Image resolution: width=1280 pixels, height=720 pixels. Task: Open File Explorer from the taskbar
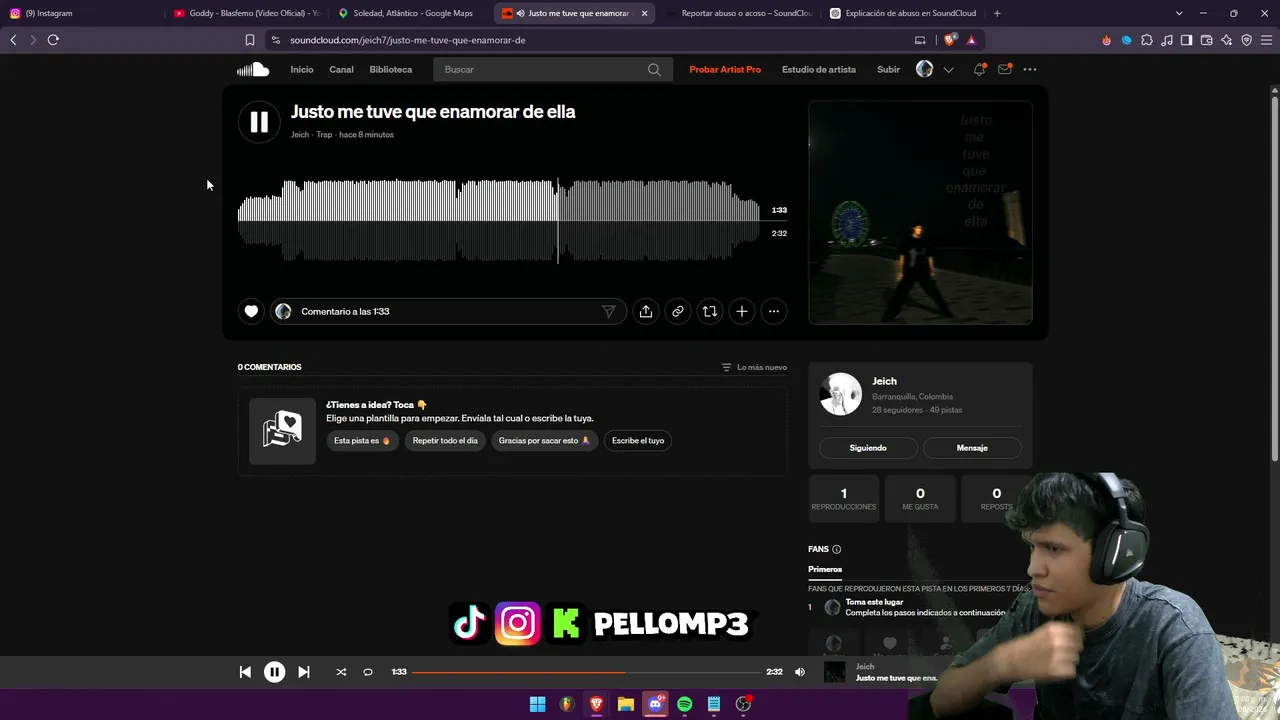pyautogui.click(x=626, y=704)
